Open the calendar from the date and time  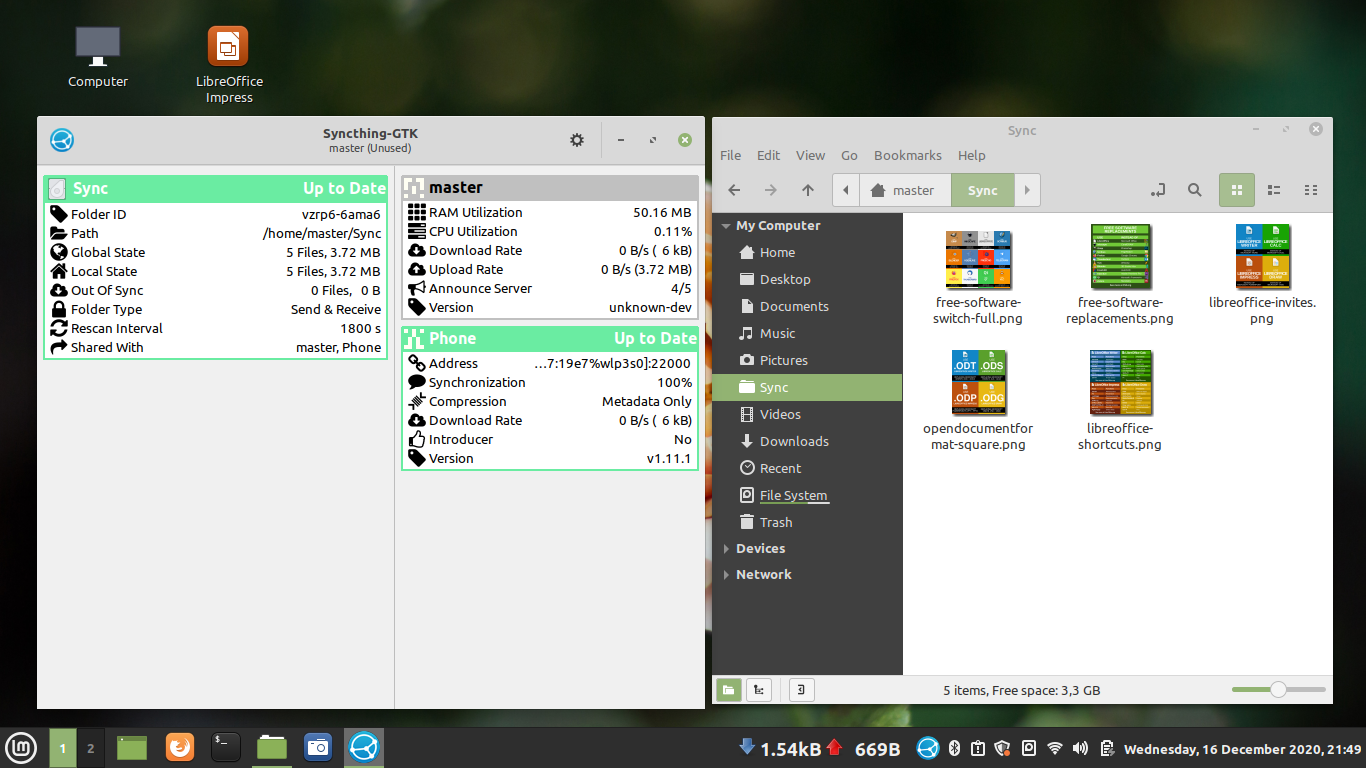[x=1243, y=749]
